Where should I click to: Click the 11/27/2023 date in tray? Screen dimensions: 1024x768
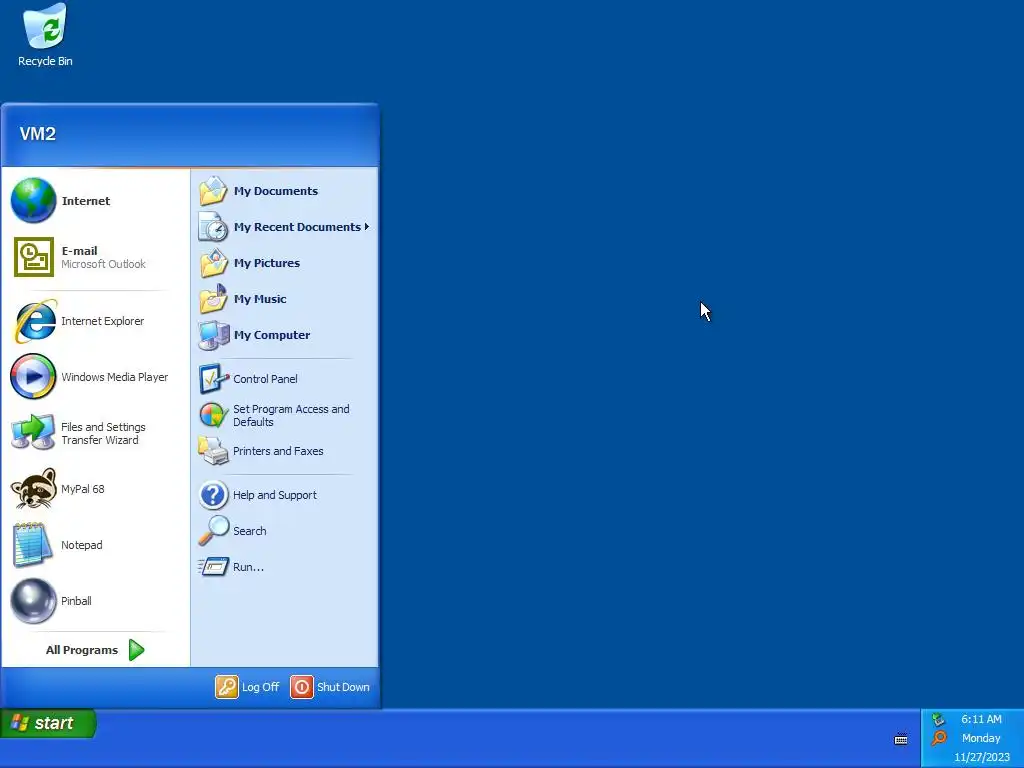point(982,758)
